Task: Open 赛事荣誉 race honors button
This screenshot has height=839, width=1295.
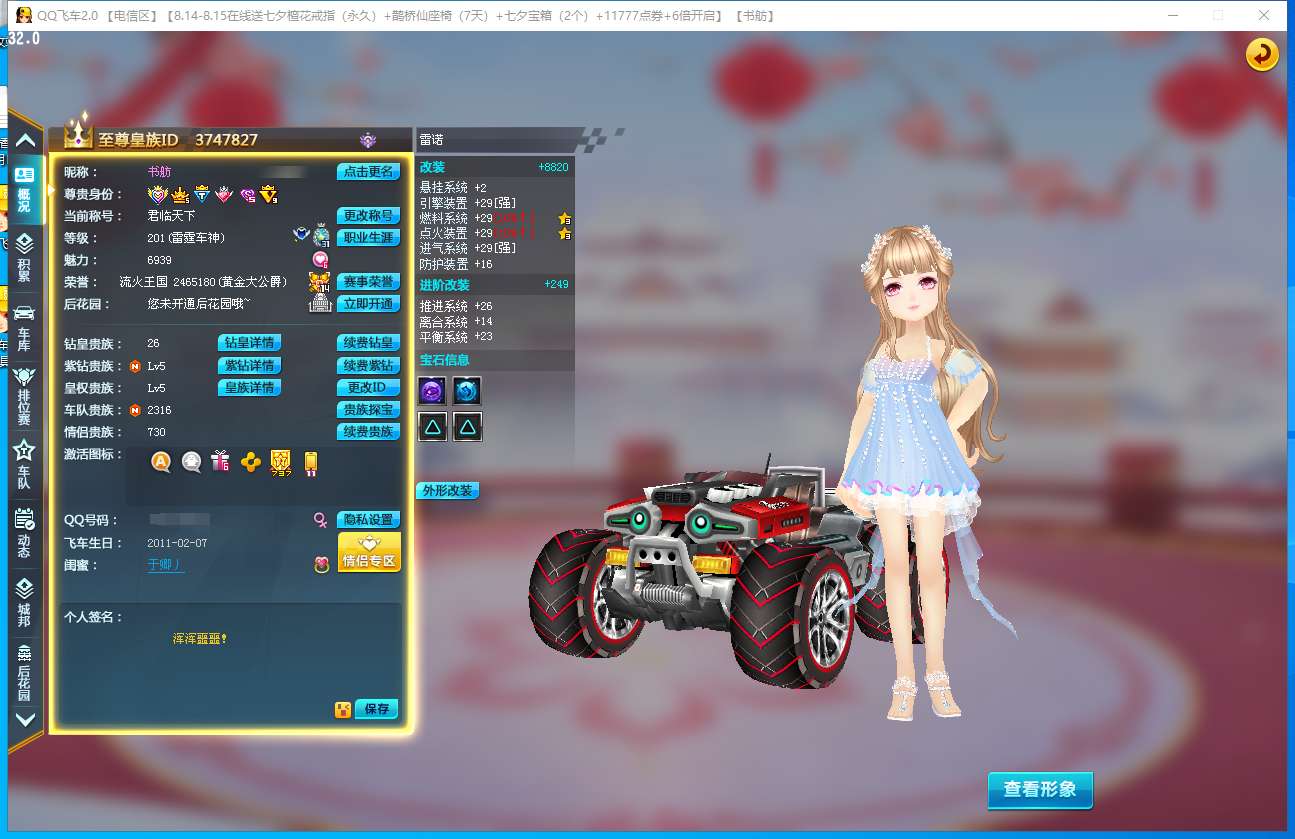Action: pos(369,282)
